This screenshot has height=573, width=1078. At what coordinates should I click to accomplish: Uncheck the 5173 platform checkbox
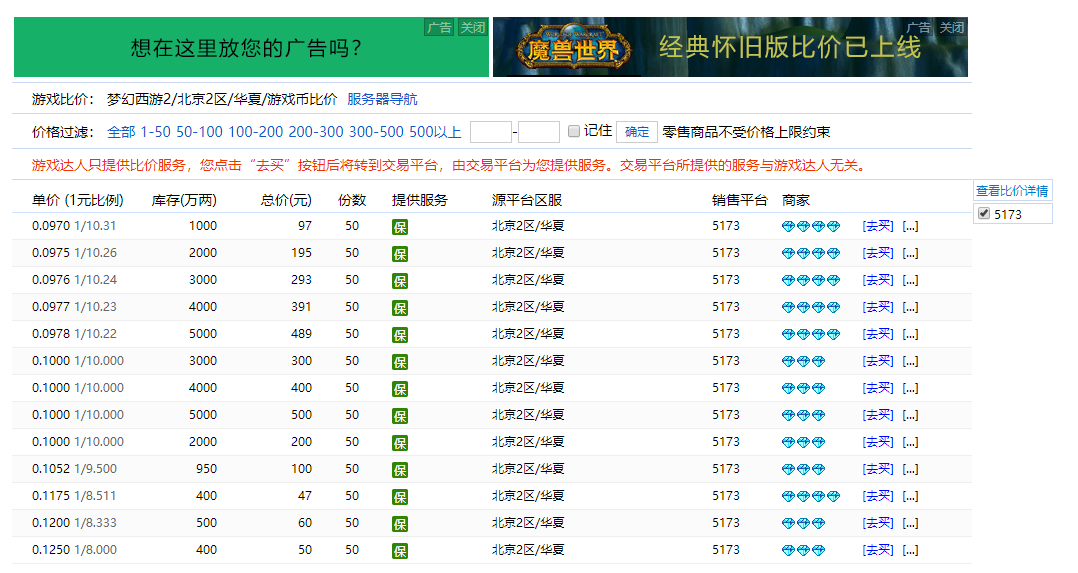[x=983, y=214]
